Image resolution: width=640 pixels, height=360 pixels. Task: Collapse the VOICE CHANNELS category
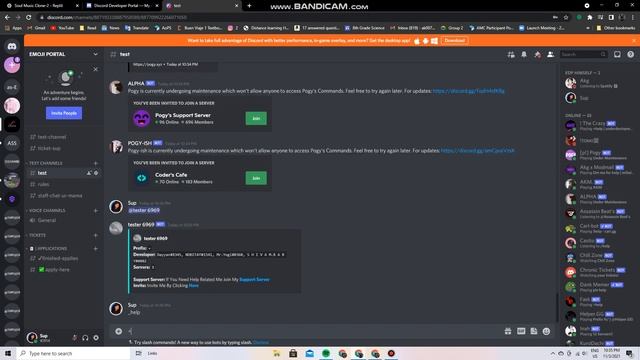[x=47, y=211]
